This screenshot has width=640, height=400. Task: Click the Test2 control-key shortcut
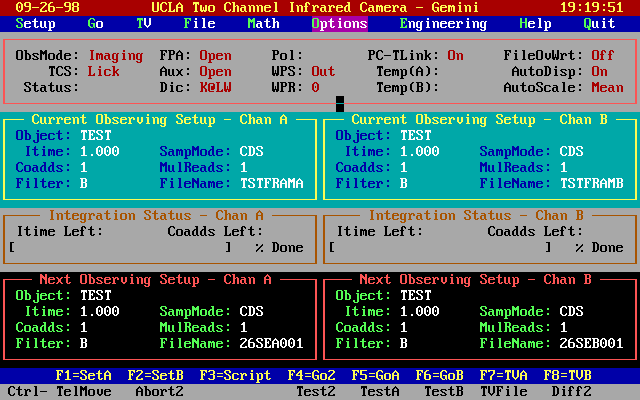(316, 391)
